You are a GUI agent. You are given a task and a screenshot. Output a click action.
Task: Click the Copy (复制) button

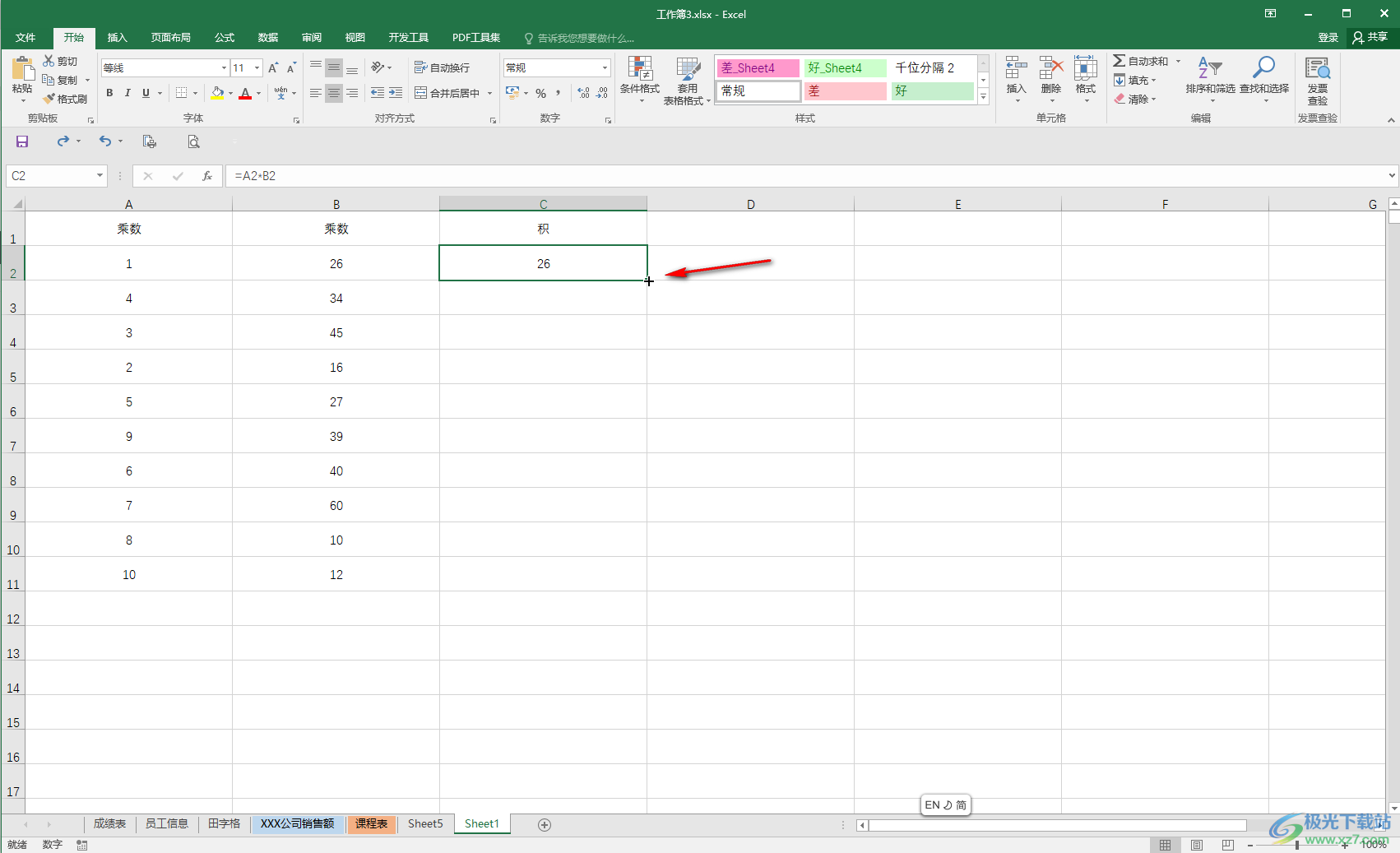60,81
